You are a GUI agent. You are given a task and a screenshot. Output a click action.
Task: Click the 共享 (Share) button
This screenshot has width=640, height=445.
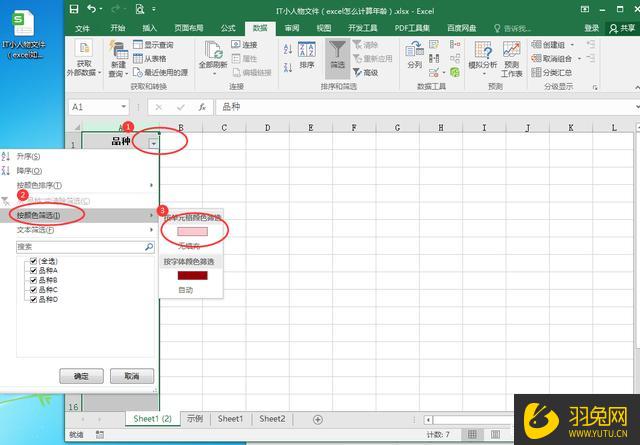tap(622, 28)
